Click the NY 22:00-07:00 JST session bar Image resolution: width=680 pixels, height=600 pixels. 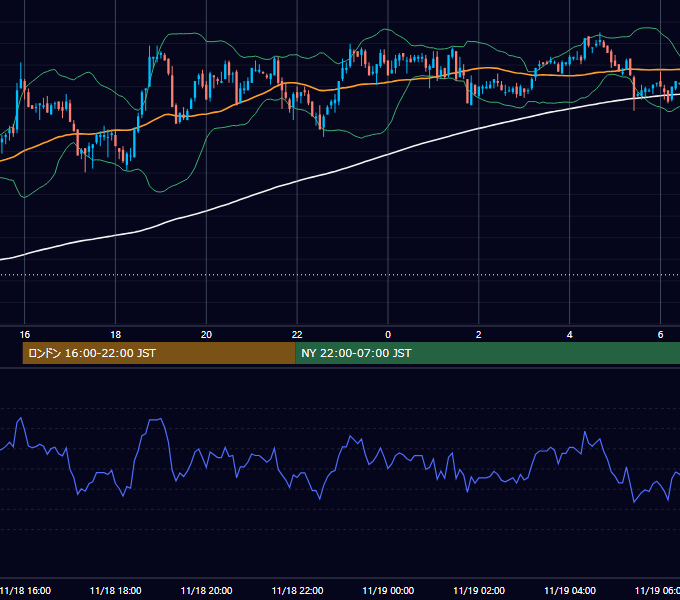[x=487, y=353]
